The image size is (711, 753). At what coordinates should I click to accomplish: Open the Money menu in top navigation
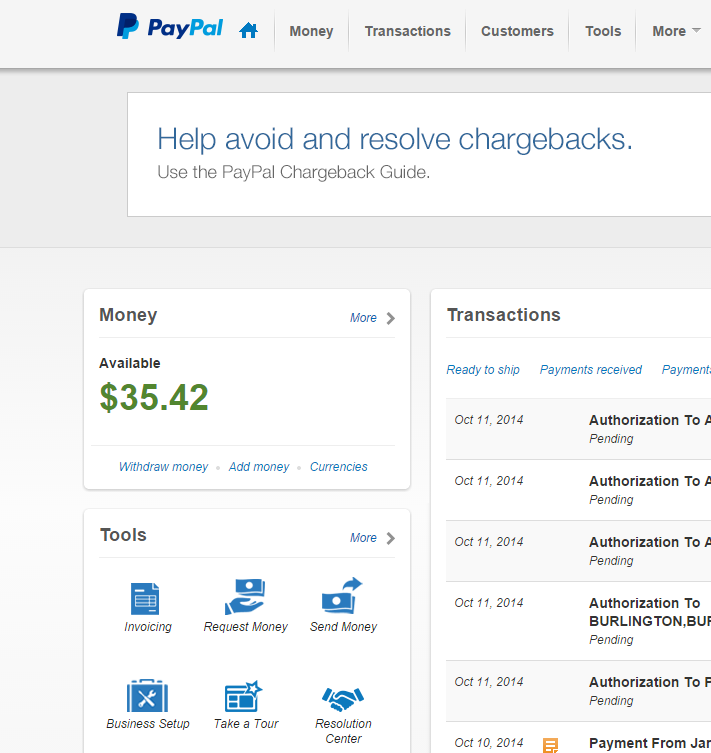click(311, 31)
